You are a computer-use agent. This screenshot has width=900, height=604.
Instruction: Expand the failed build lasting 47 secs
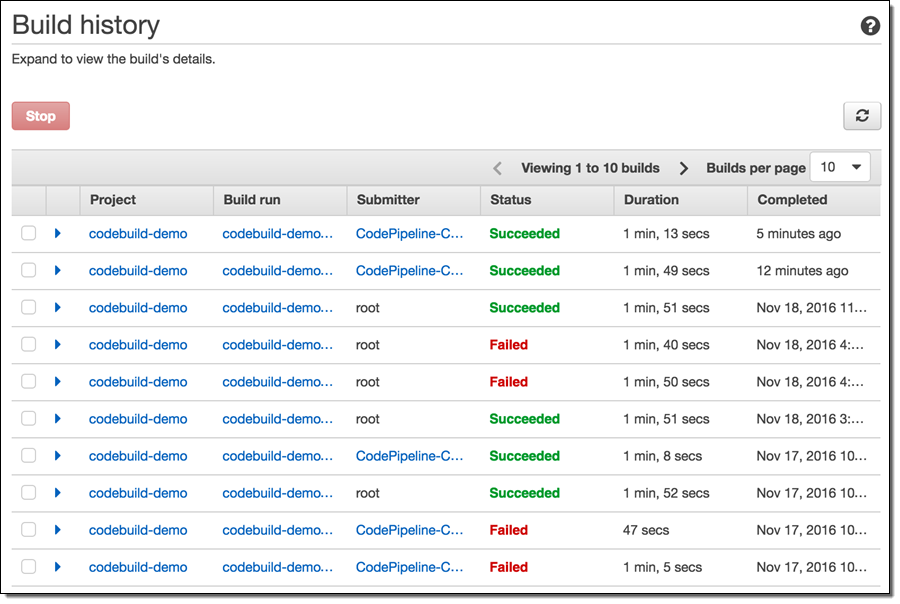[57, 529]
